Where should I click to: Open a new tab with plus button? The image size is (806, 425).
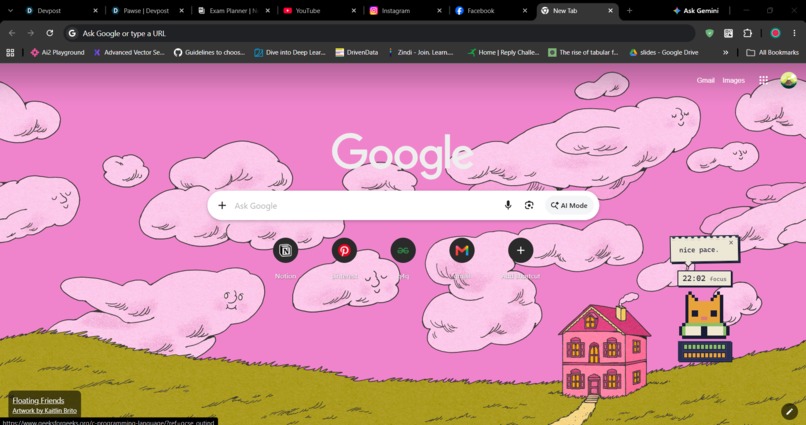[x=629, y=10]
